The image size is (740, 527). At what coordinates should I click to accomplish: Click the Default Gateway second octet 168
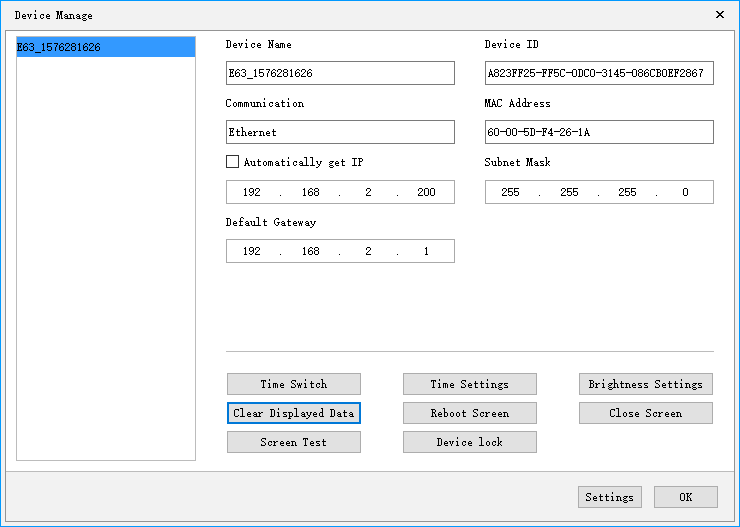(311, 251)
